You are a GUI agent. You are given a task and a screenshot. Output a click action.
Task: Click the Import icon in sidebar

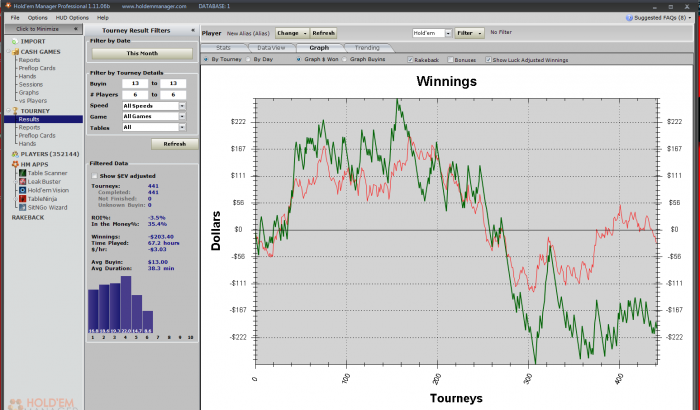click(x=15, y=42)
